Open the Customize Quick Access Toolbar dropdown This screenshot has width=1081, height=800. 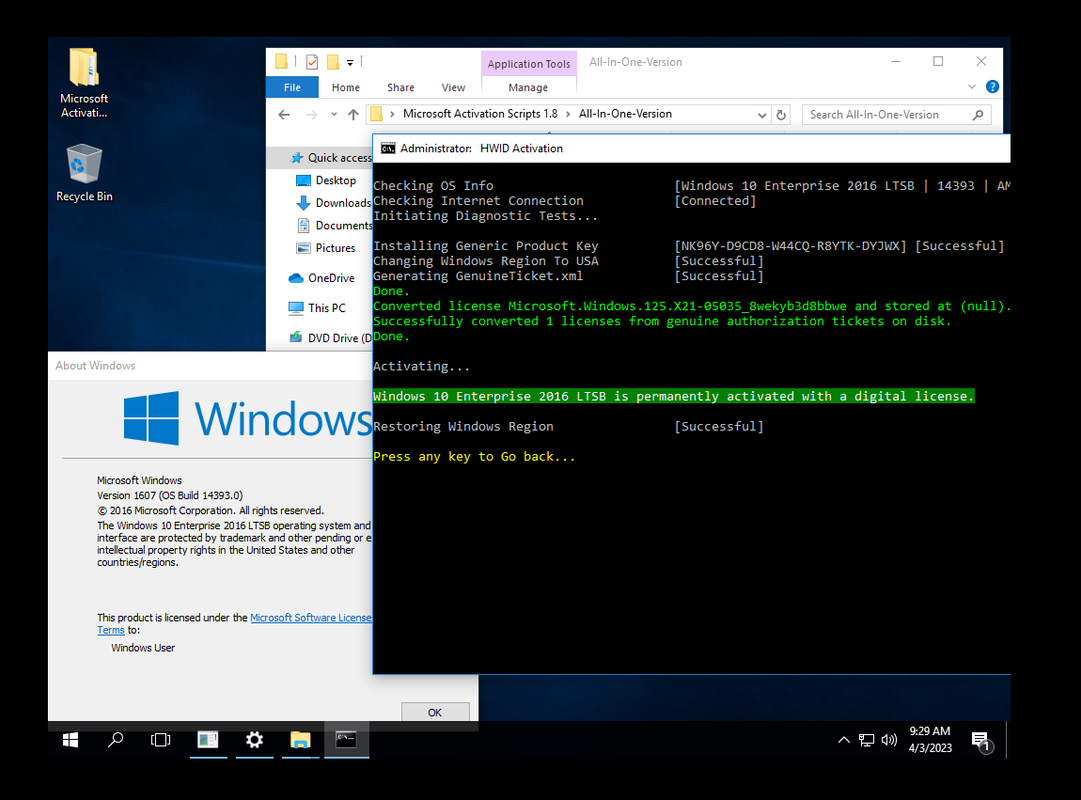click(350, 63)
